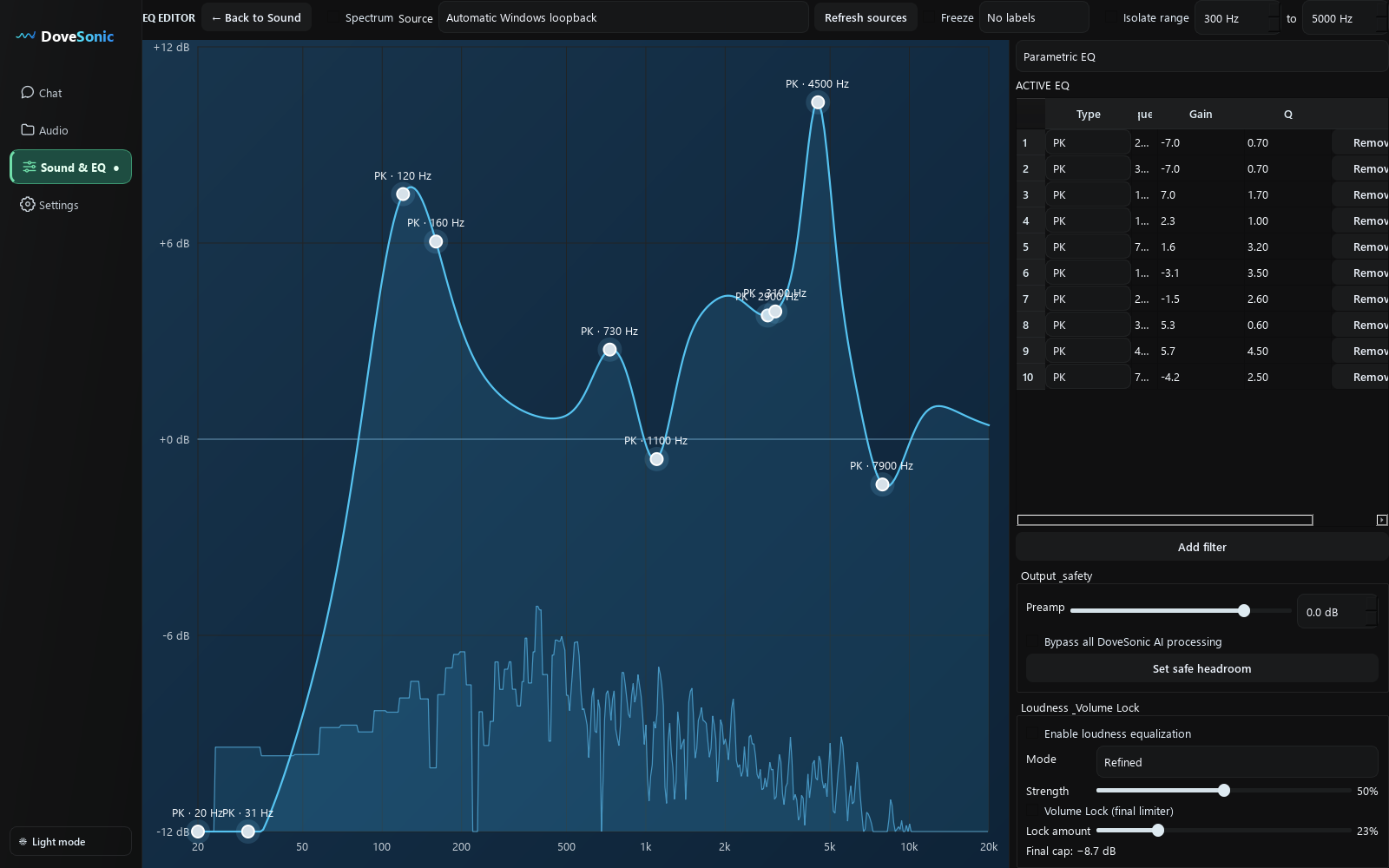Click Refresh sources
The width and height of the screenshot is (1389, 868).
click(x=866, y=17)
